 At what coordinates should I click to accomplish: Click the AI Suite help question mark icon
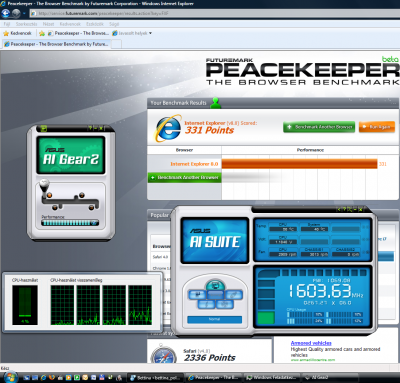coord(344,209)
